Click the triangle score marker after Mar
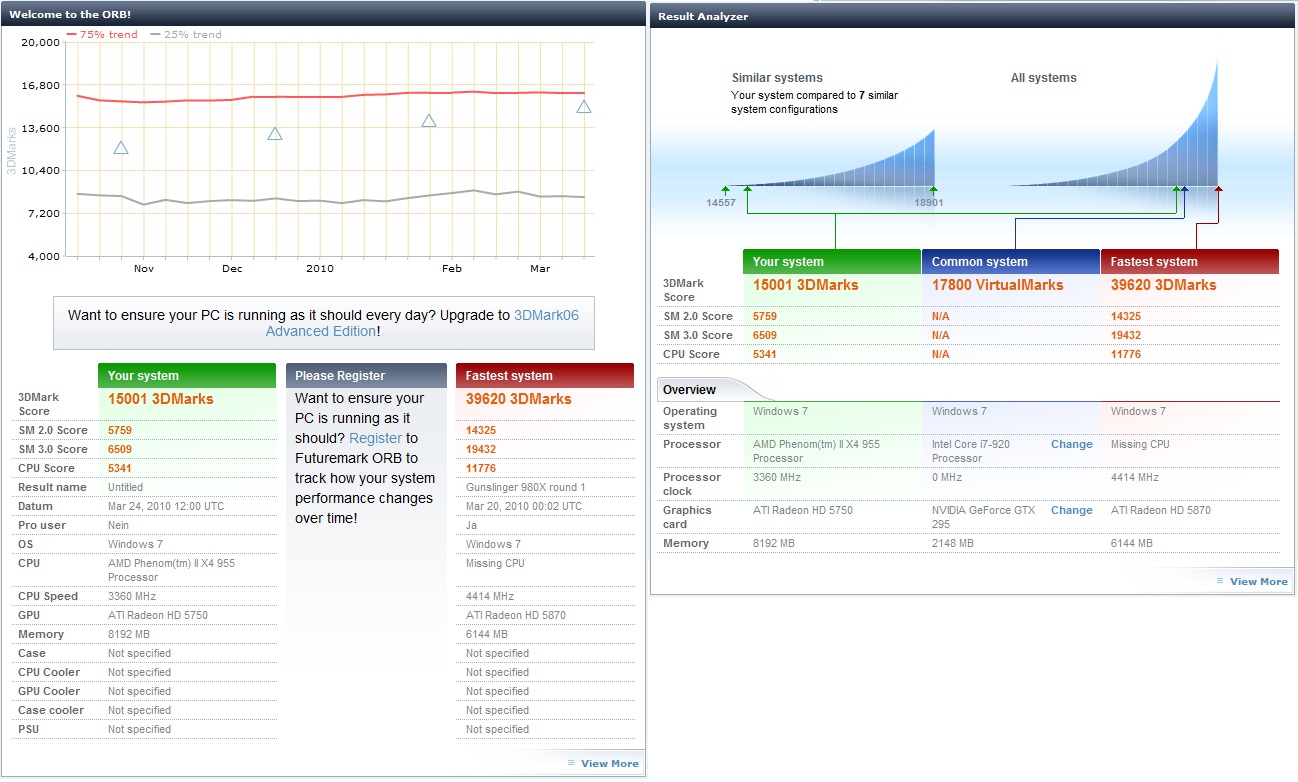This screenshot has width=1298, height=782. [584, 106]
